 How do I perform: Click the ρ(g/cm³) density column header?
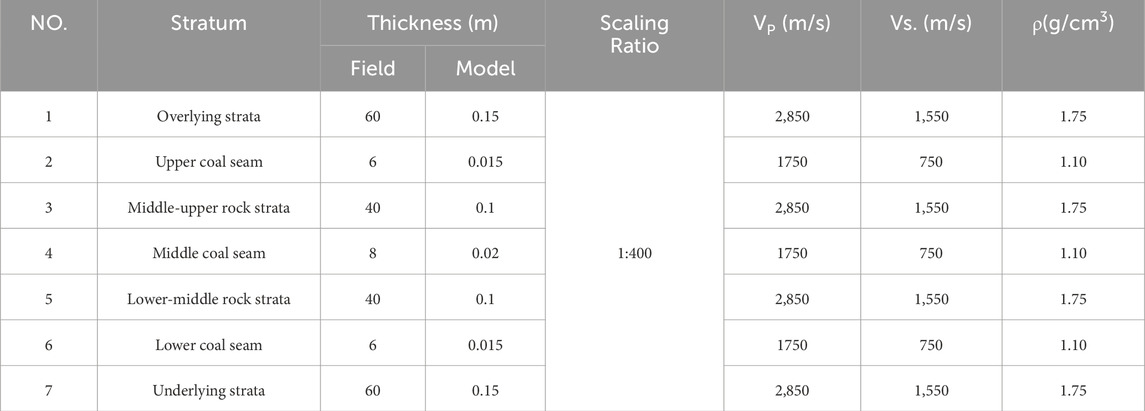click(1073, 23)
